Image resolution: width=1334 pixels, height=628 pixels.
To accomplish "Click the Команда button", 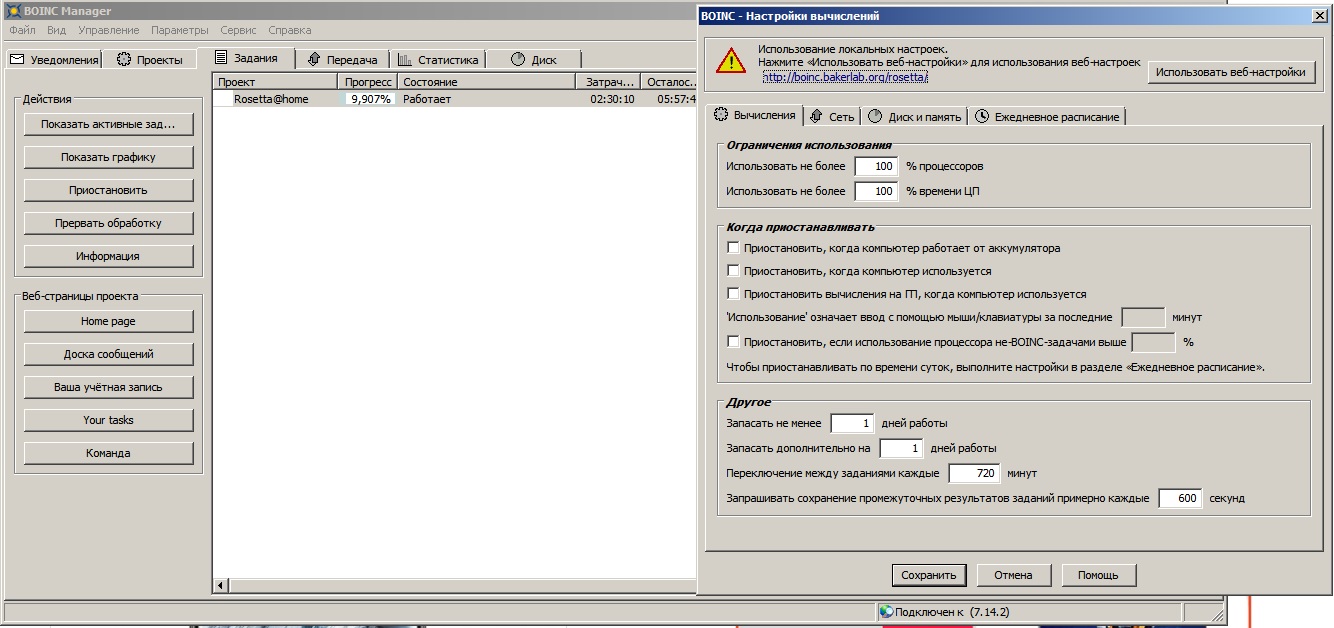I will [108, 453].
